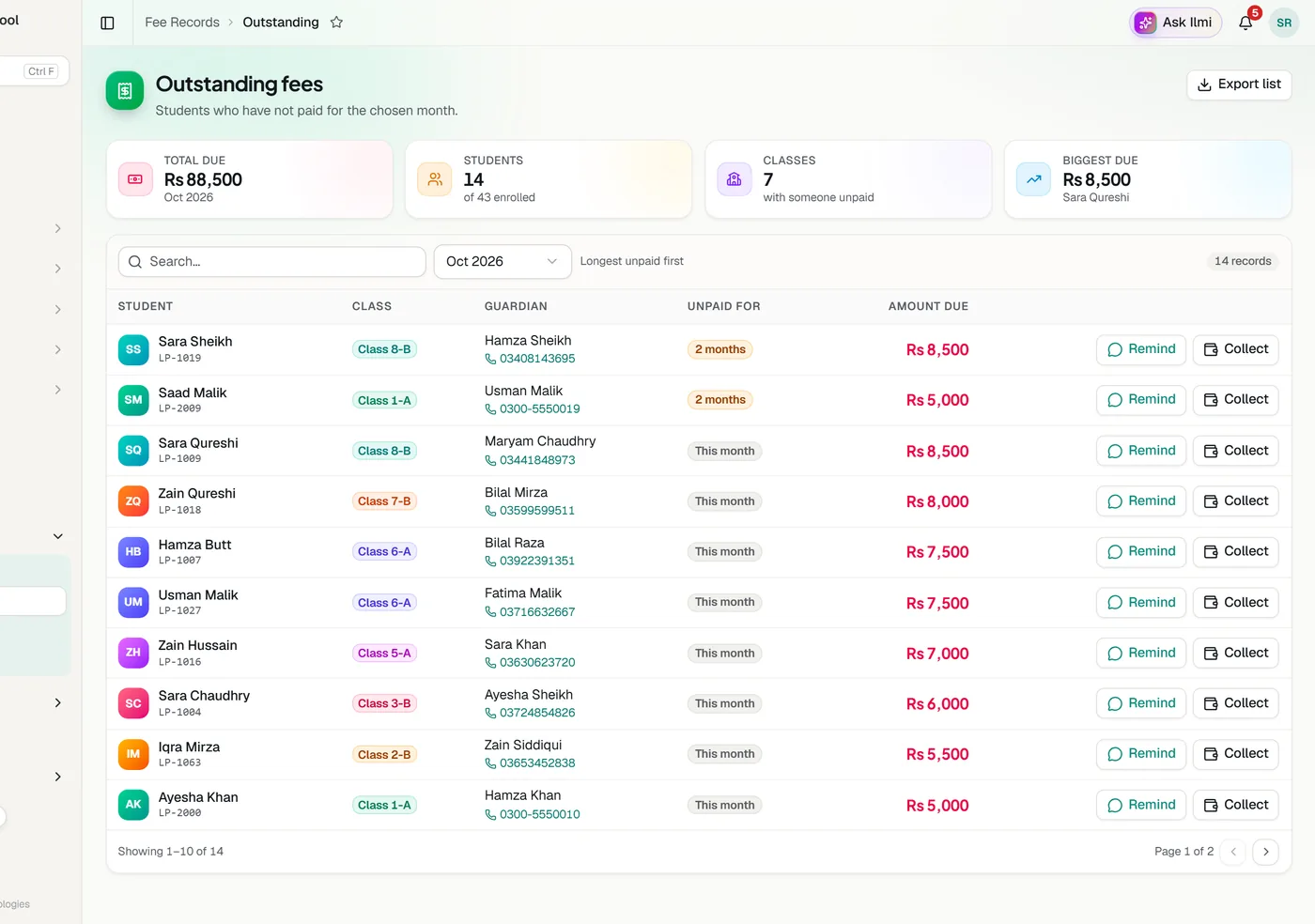The height and width of the screenshot is (924, 1315).
Task: Star the Outstanding page as favorite
Action: pyautogui.click(x=336, y=23)
